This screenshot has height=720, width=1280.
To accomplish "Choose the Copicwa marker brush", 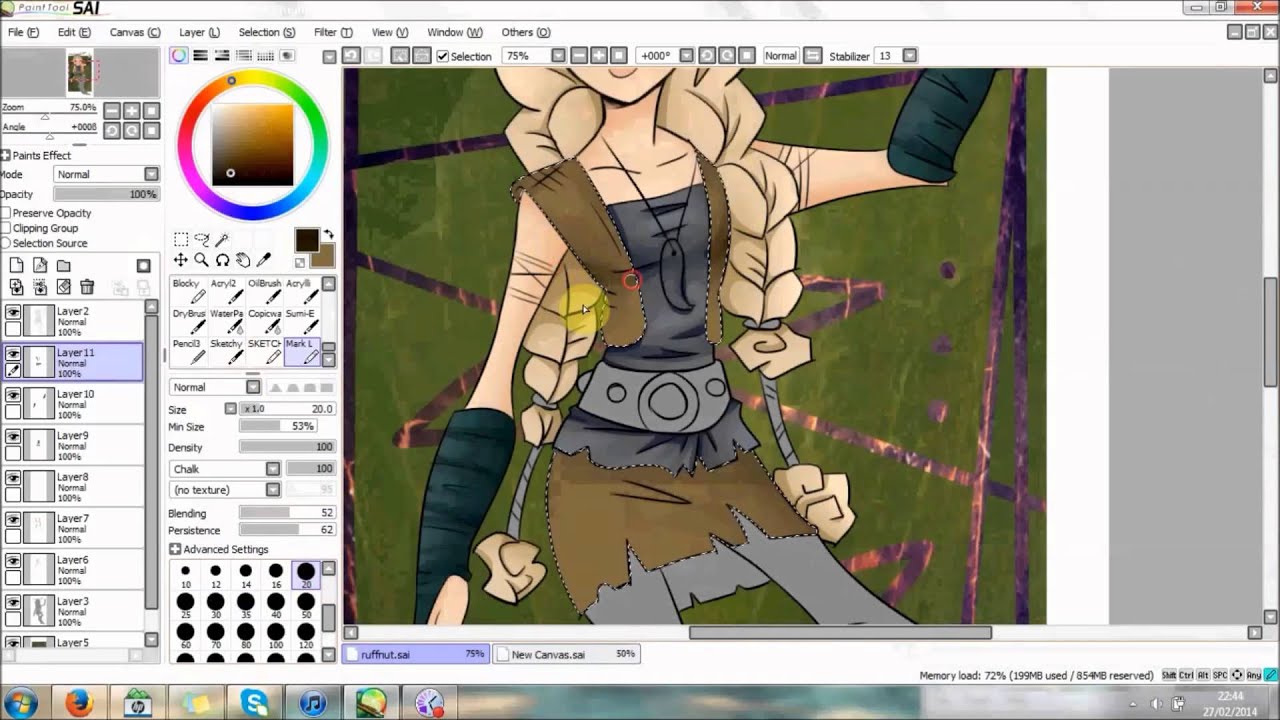I will pos(265,321).
